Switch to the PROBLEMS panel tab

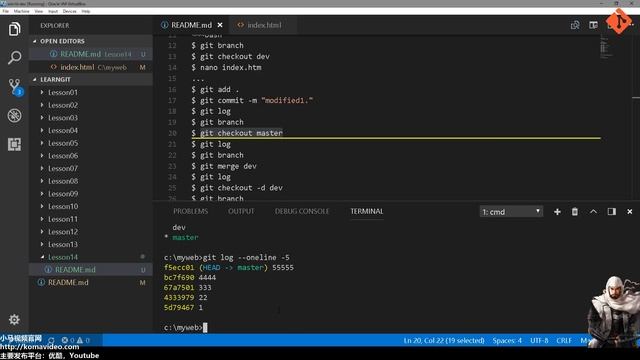tap(191, 211)
